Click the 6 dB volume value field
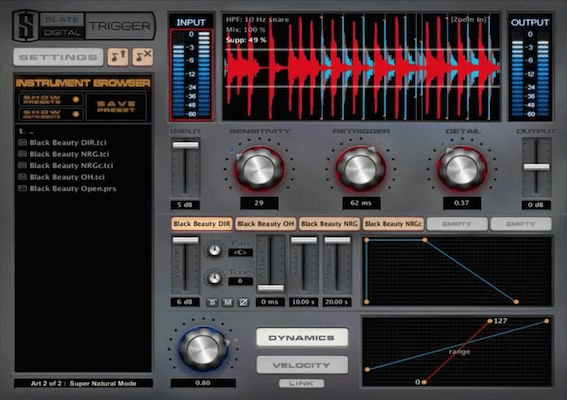567x400 pixels. 185,302
